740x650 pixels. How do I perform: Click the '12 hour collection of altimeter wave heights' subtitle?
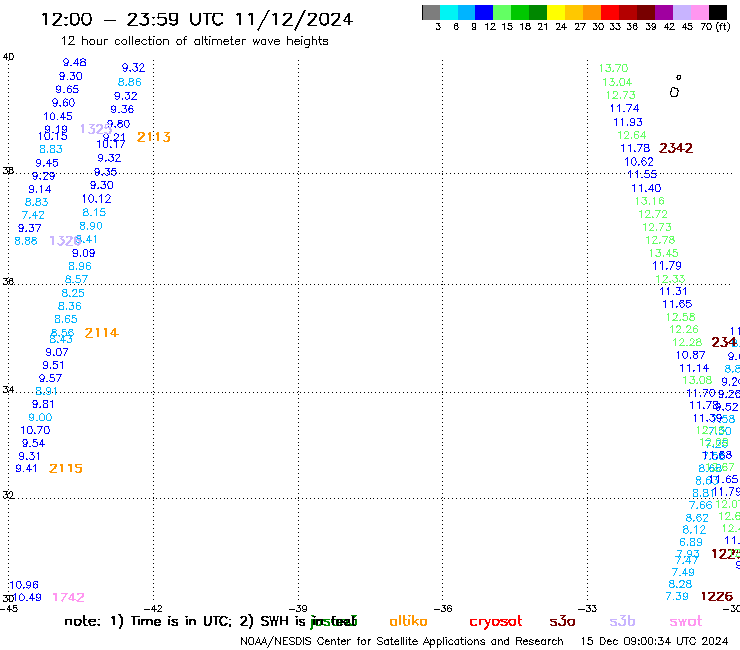[194, 41]
